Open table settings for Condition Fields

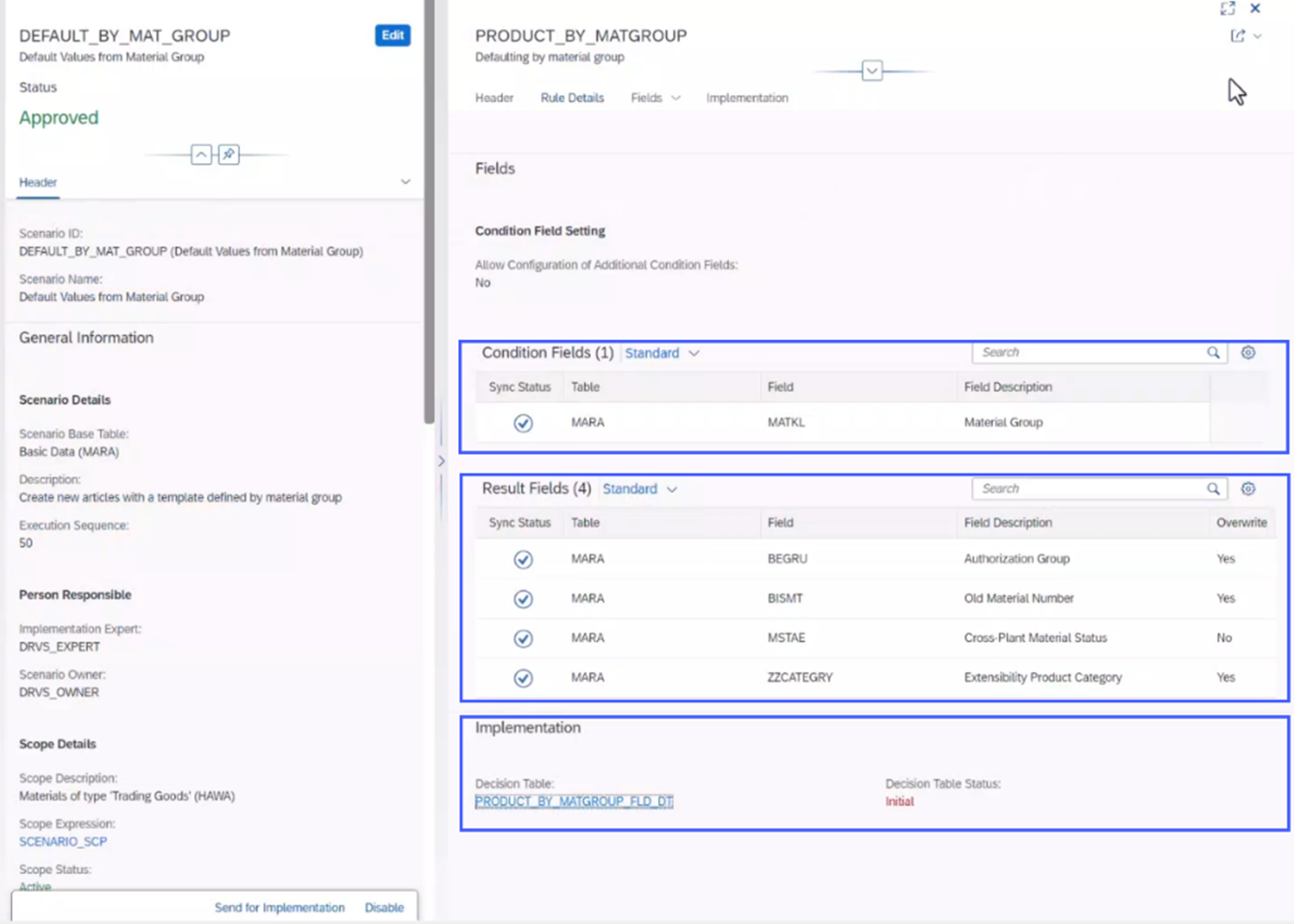pyautogui.click(x=1248, y=352)
